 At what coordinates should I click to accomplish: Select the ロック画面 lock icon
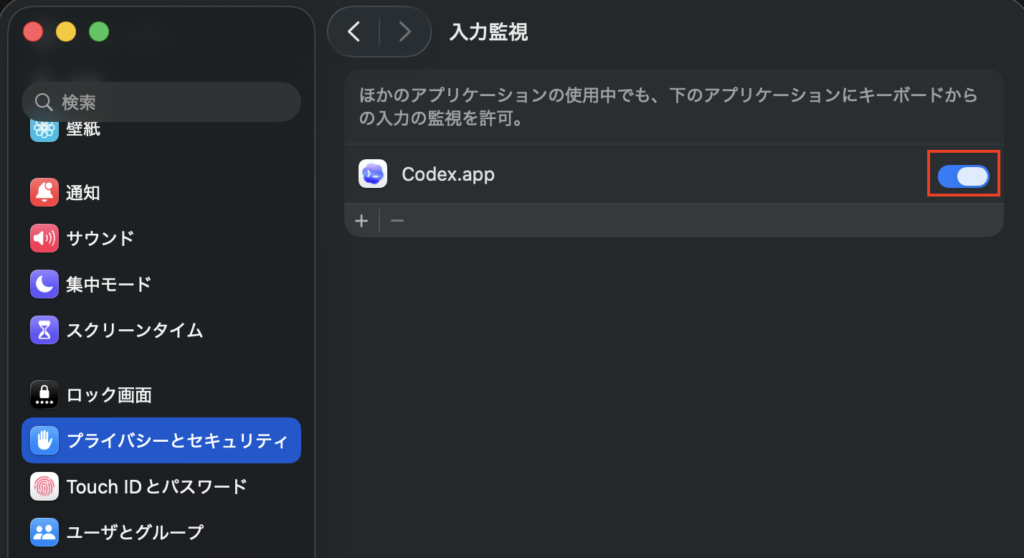(x=44, y=395)
